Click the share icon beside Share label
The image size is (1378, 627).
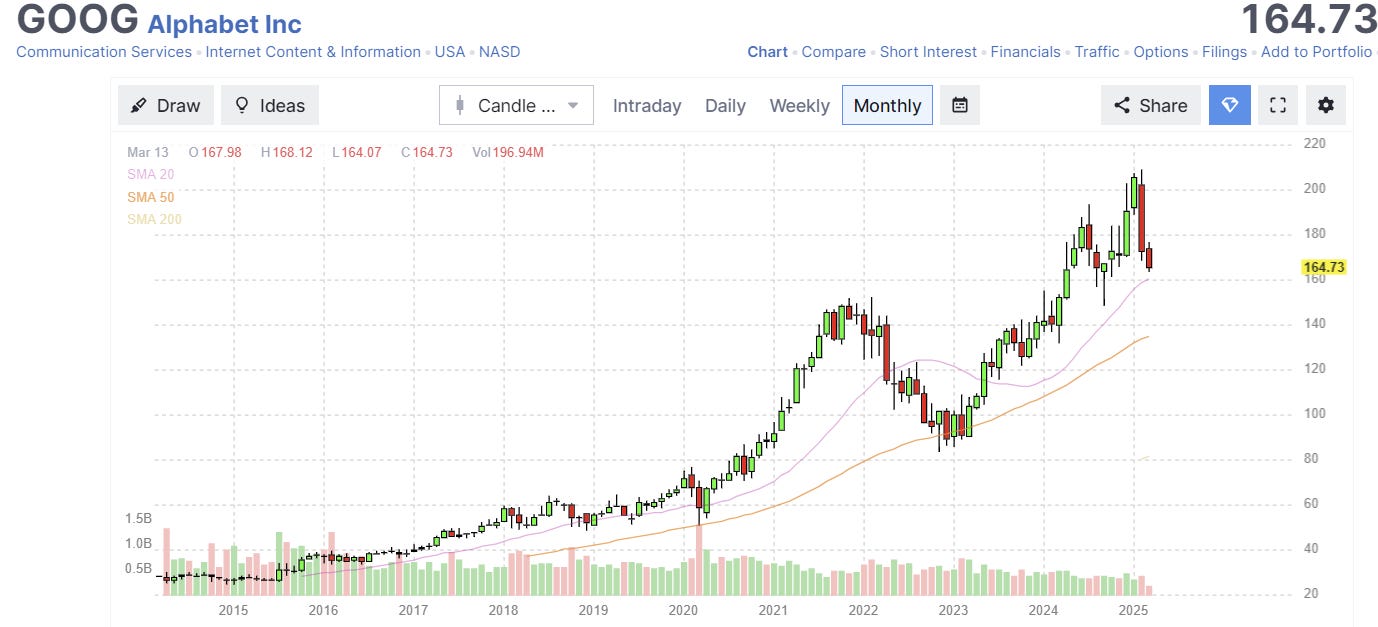[1122, 105]
